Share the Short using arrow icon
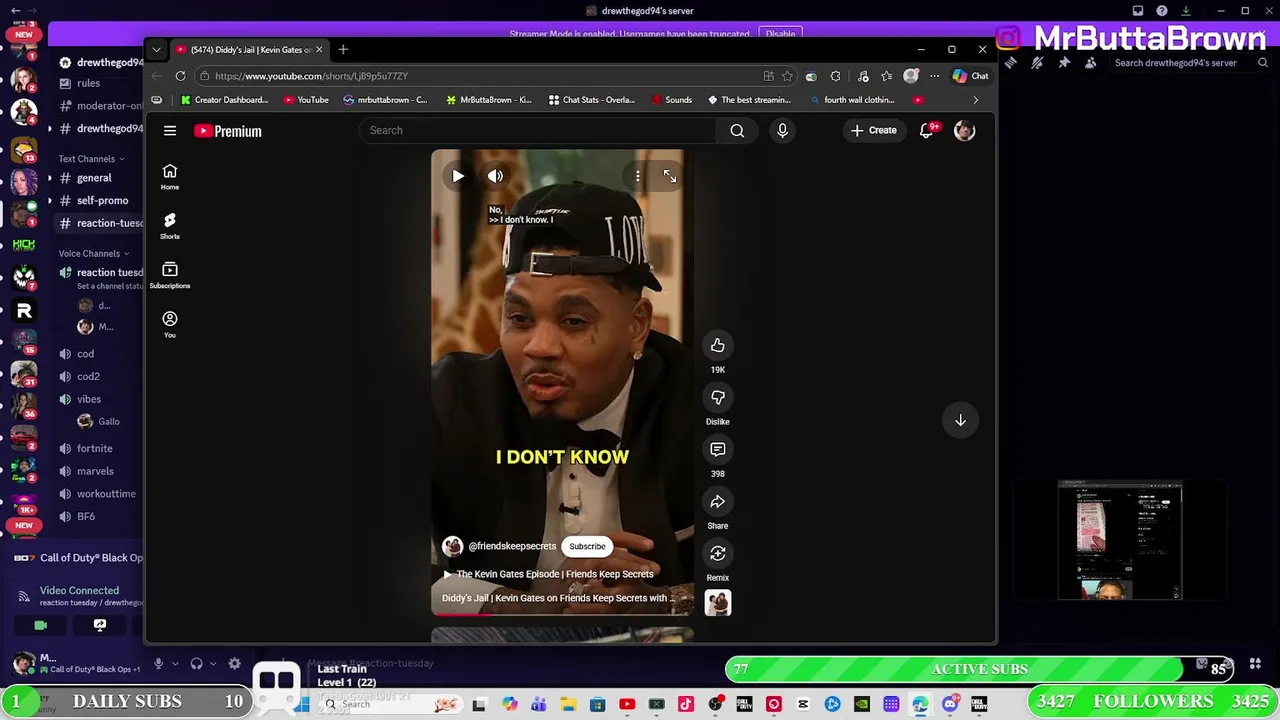 coord(717,502)
